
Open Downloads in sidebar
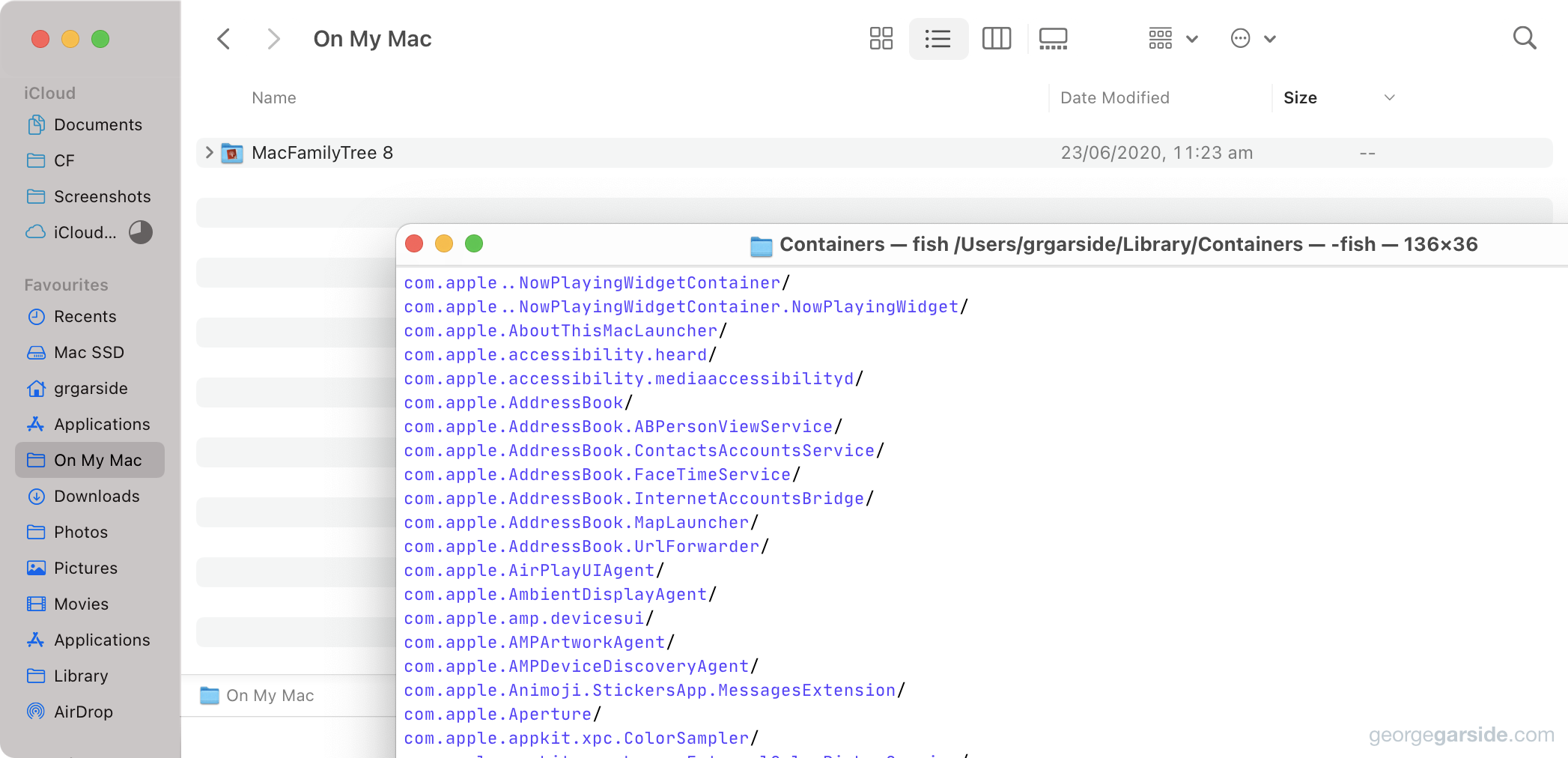[x=90, y=496]
